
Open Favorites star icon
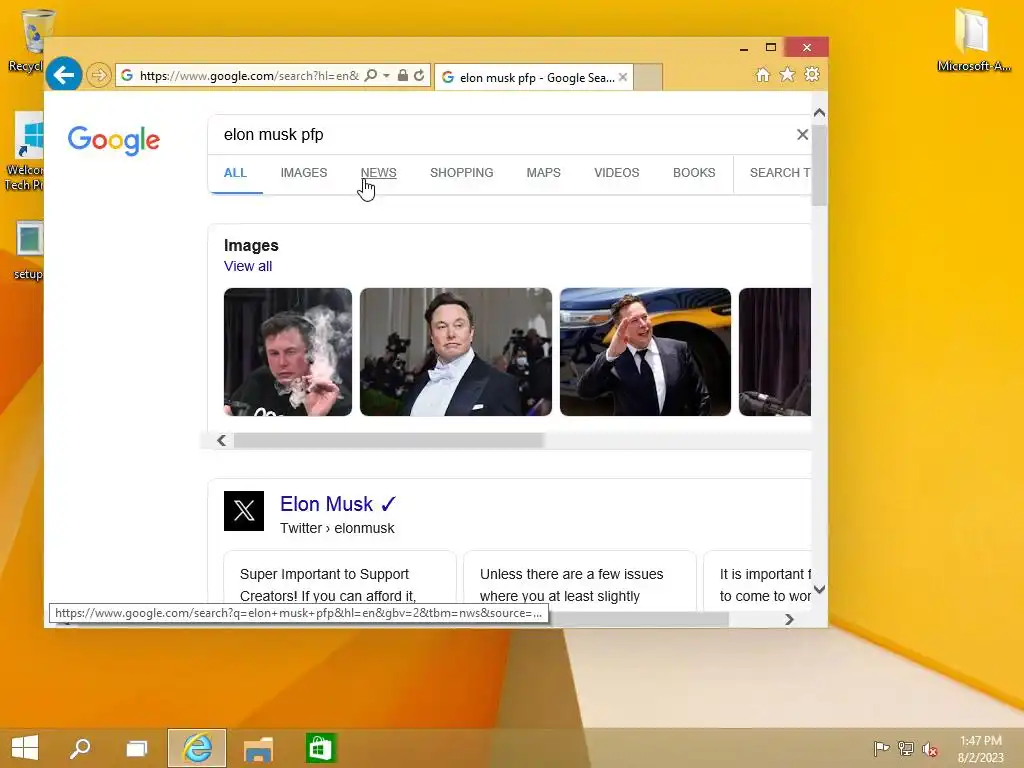[x=788, y=74]
